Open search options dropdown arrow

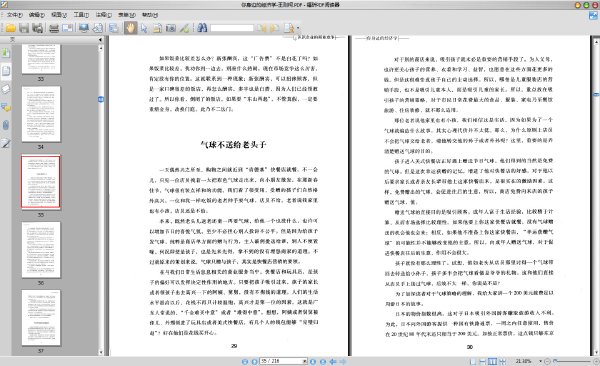pos(298,28)
